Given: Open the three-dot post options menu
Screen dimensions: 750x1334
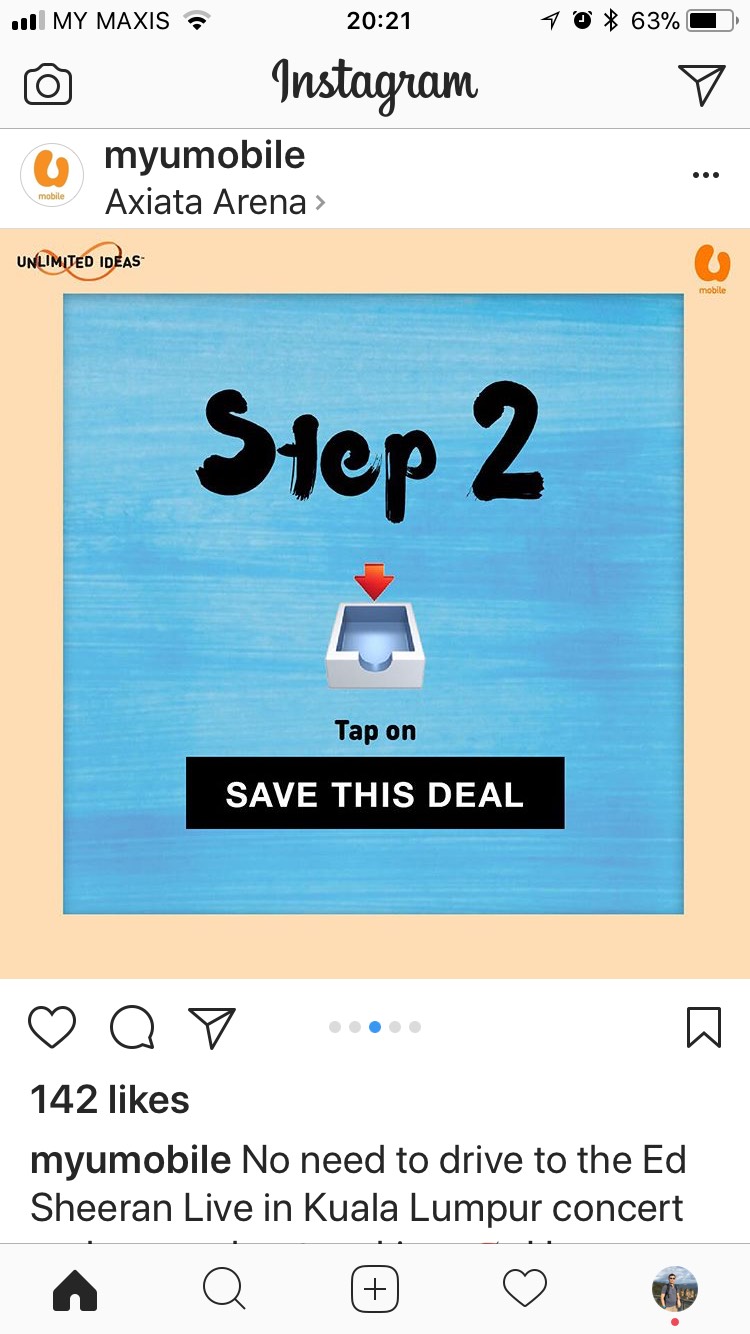Looking at the screenshot, I should [705, 175].
